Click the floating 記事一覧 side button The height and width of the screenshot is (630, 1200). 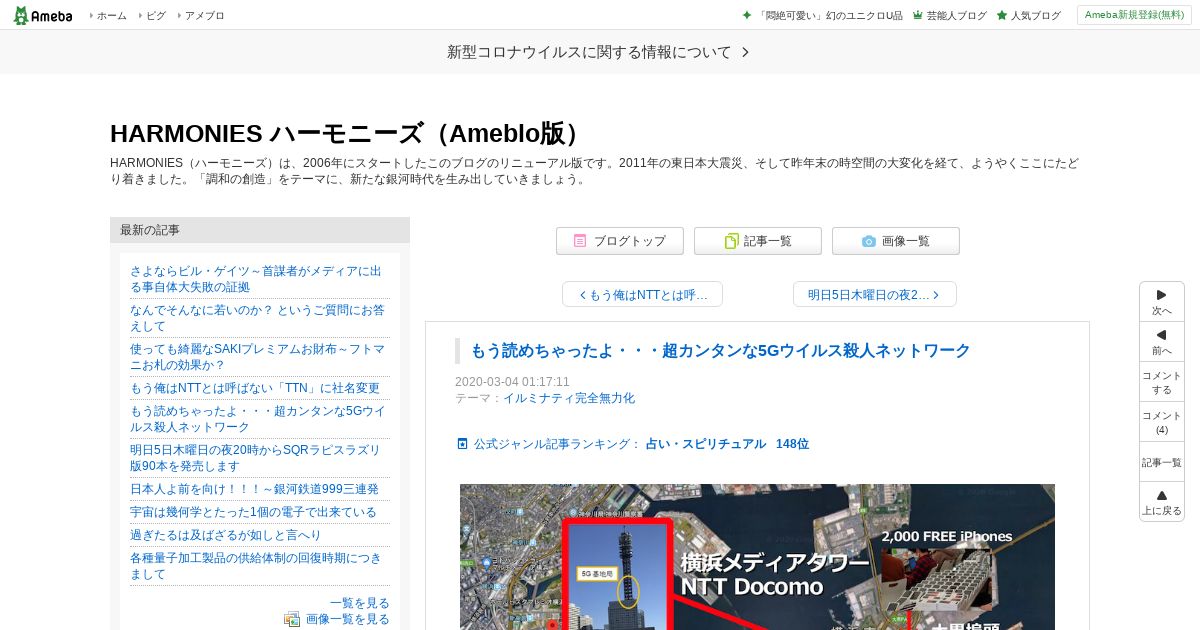[1162, 462]
